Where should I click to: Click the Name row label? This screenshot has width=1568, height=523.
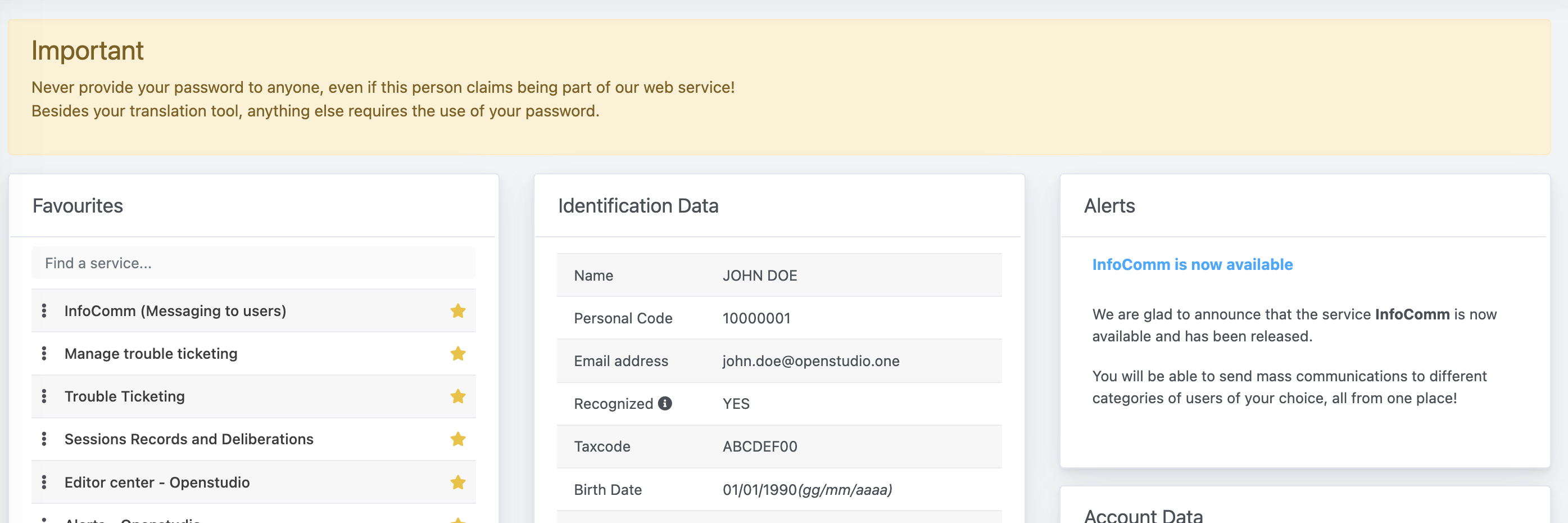(x=593, y=275)
